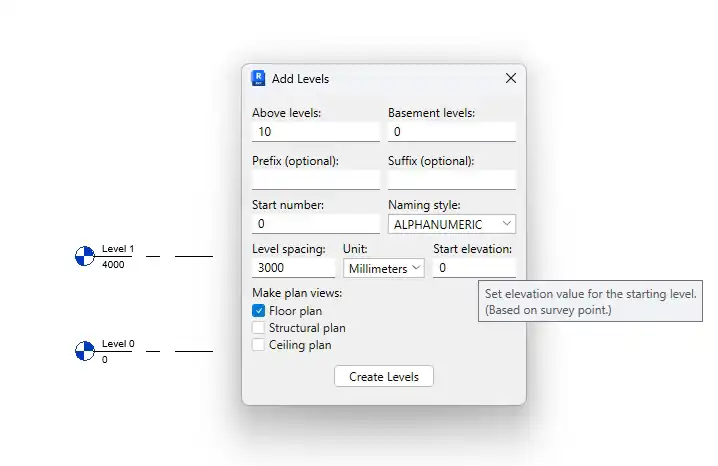Click the Level 1 name label
Screen dimensions: 718x466
tap(118, 249)
